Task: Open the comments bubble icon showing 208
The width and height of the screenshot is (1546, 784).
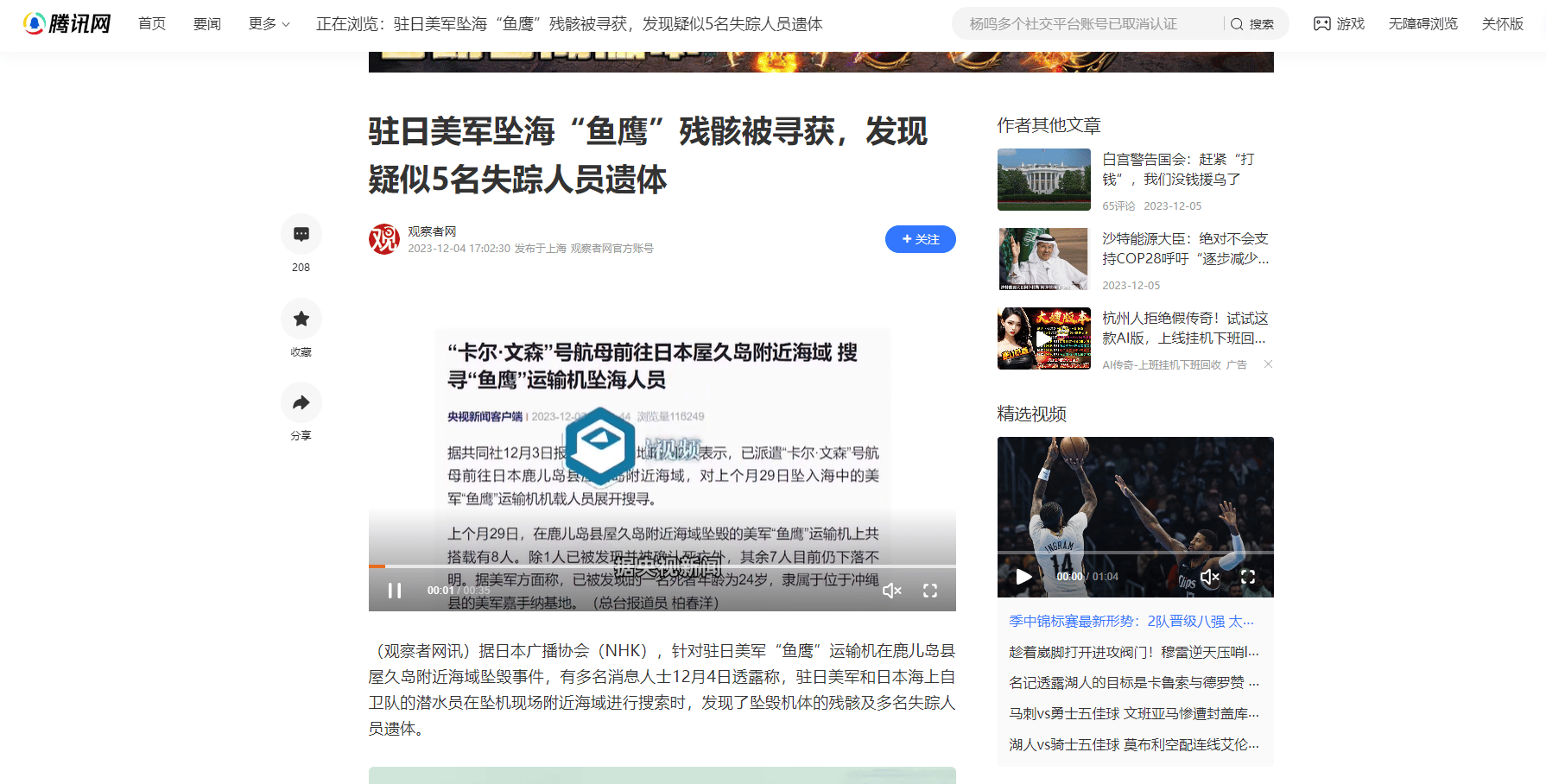Action: [x=301, y=234]
